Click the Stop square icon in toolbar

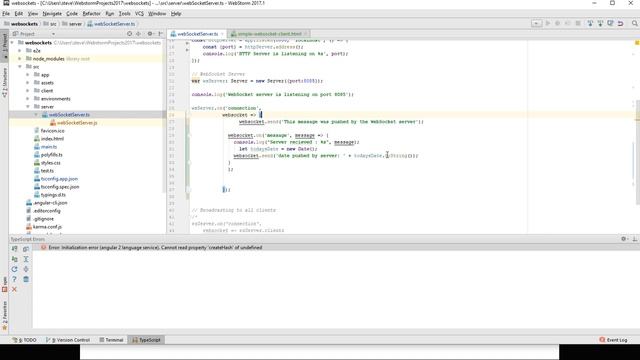578,24
